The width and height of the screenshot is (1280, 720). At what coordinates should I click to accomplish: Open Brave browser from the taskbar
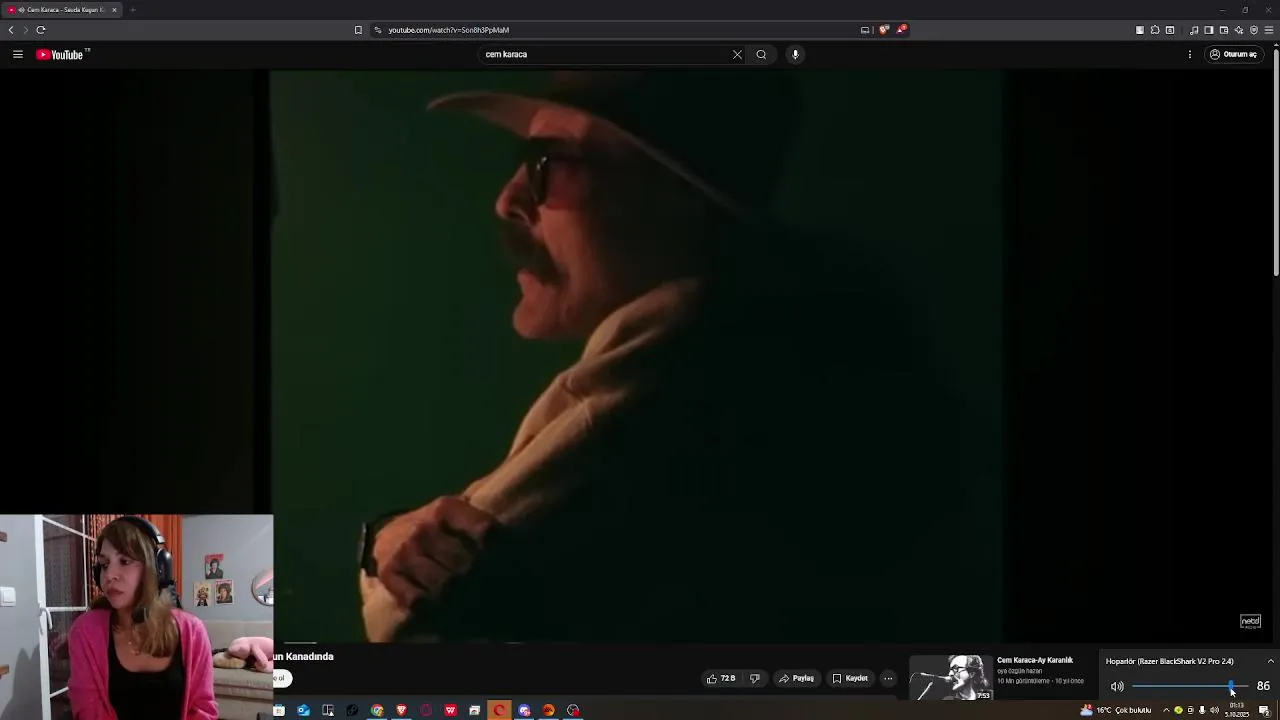click(401, 710)
